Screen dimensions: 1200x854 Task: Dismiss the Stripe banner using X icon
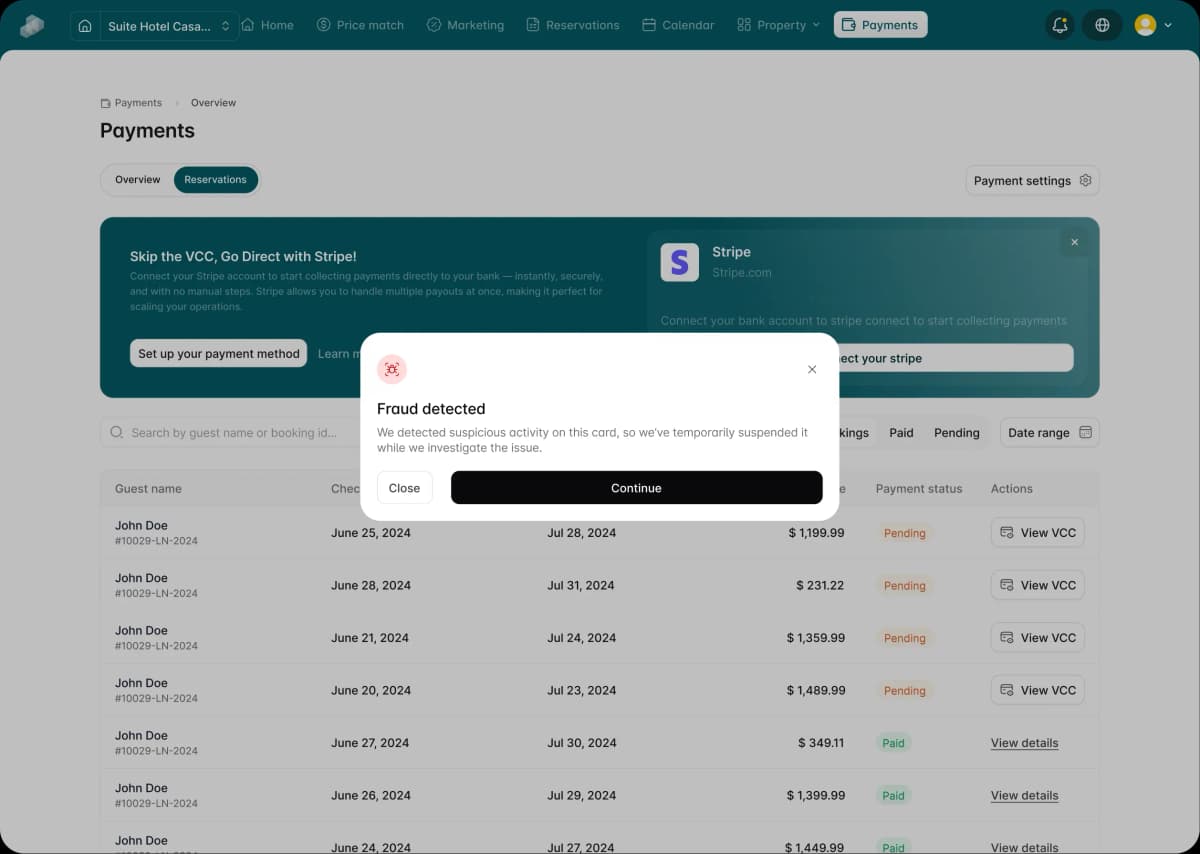coord(1074,242)
